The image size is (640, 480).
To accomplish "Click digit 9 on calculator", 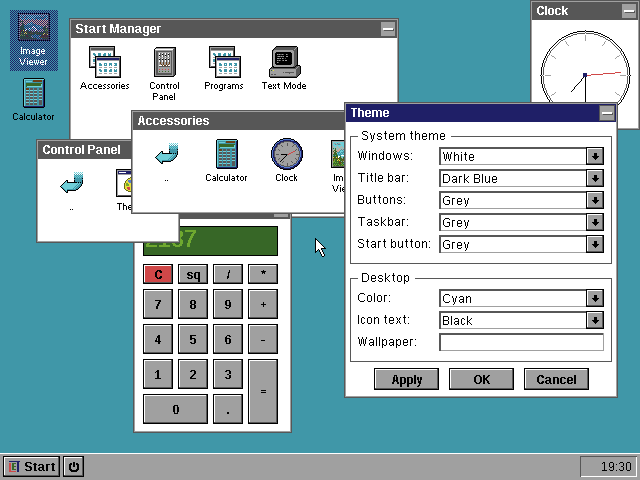I will pyautogui.click(x=228, y=304).
